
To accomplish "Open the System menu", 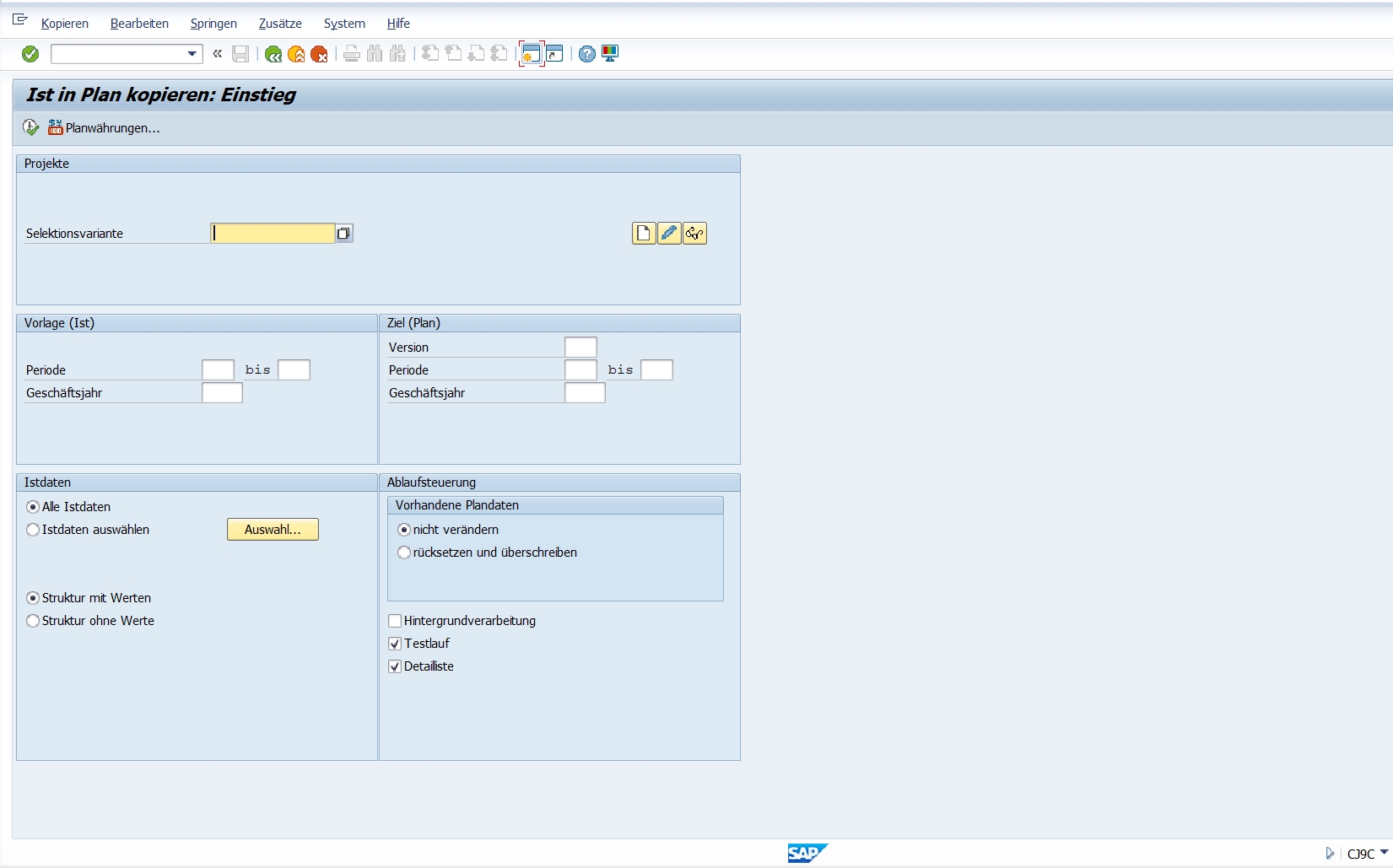I will click(344, 24).
